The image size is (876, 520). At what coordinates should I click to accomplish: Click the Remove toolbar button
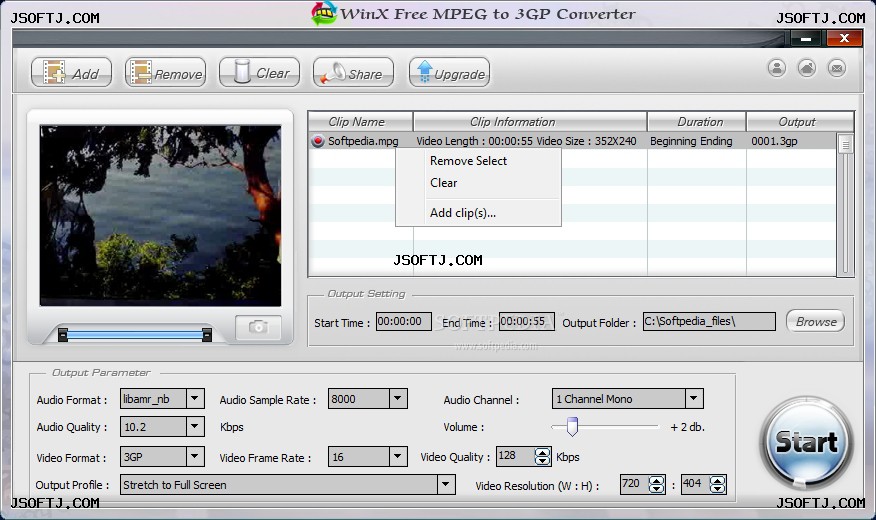point(165,73)
